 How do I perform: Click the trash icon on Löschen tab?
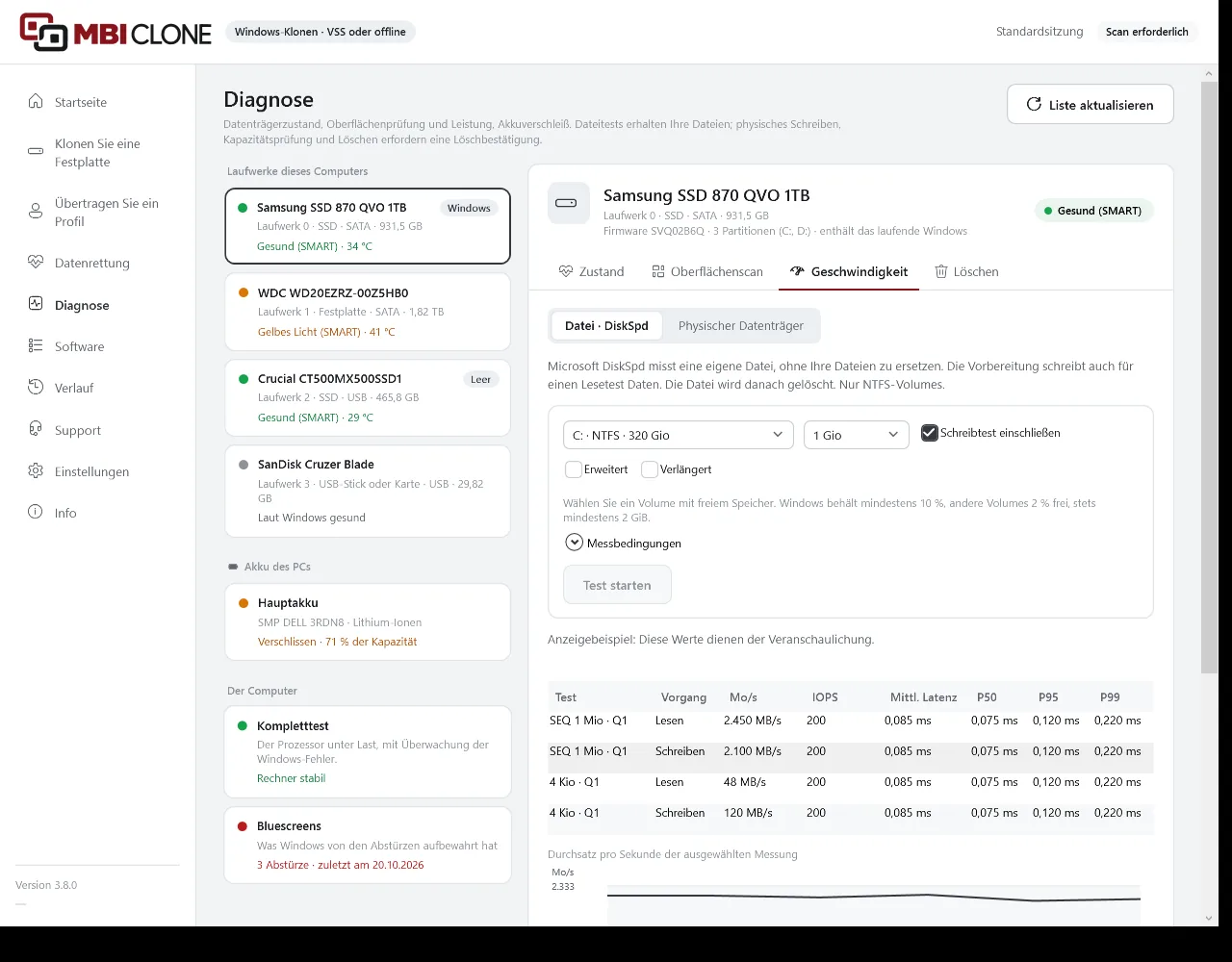tap(941, 271)
